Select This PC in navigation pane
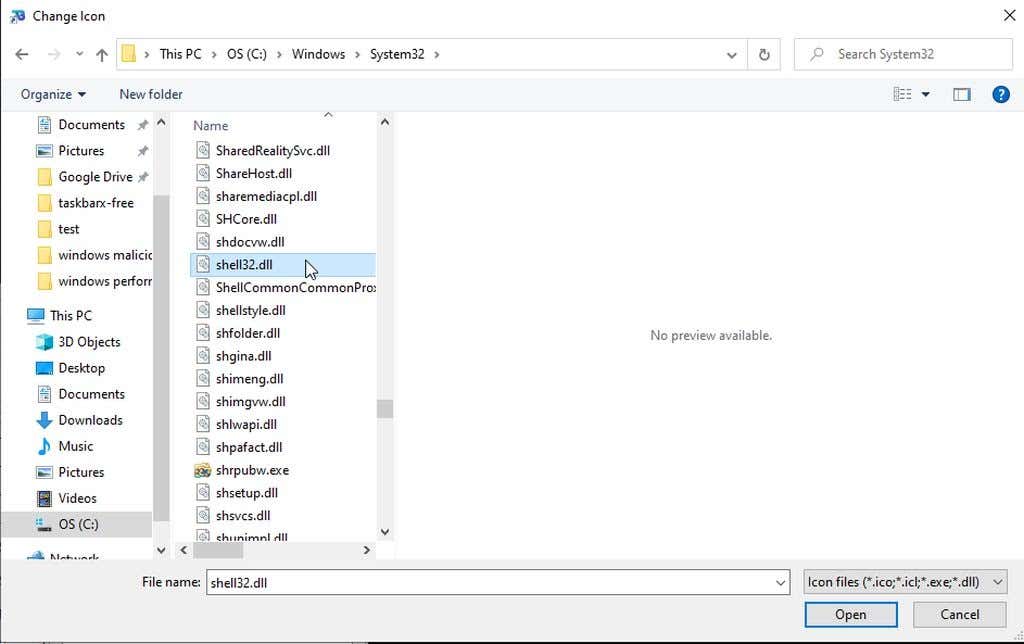Image resolution: width=1024 pixels, height=644 pixels. click(x=59, y=316)
